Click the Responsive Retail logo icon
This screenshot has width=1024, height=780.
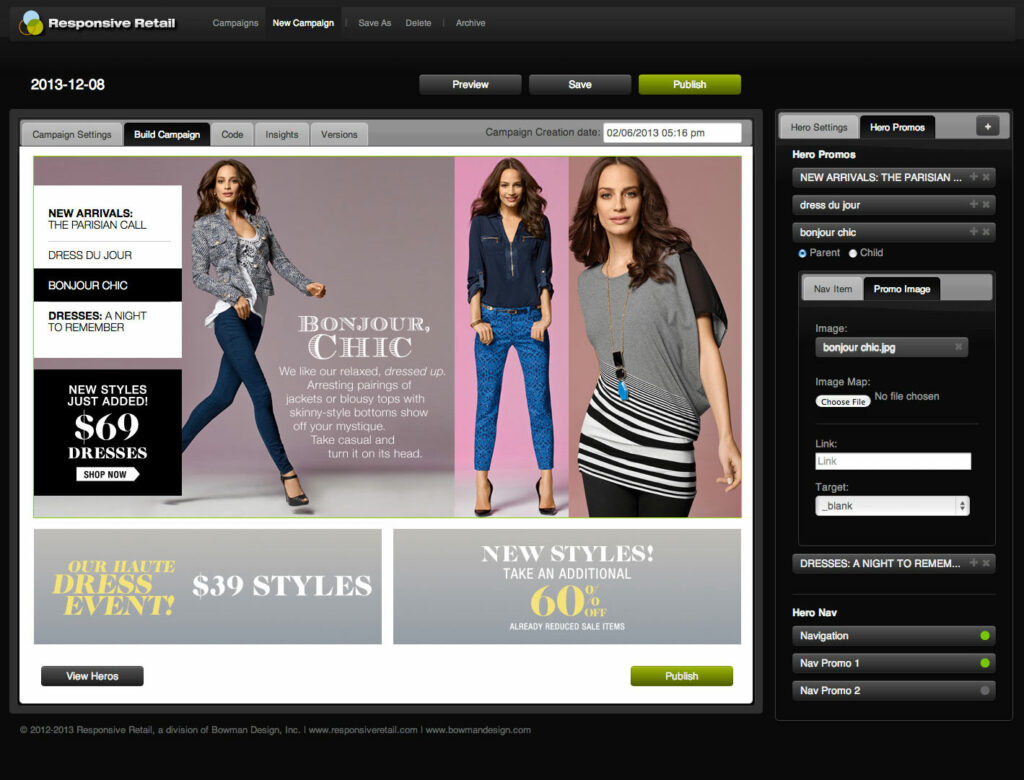point(31,23)
